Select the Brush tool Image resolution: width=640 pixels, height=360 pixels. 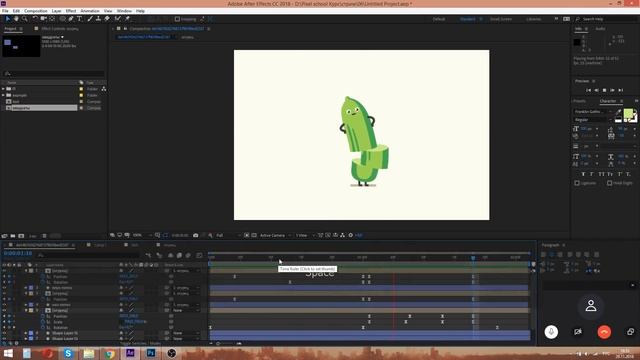pos(90,19)
